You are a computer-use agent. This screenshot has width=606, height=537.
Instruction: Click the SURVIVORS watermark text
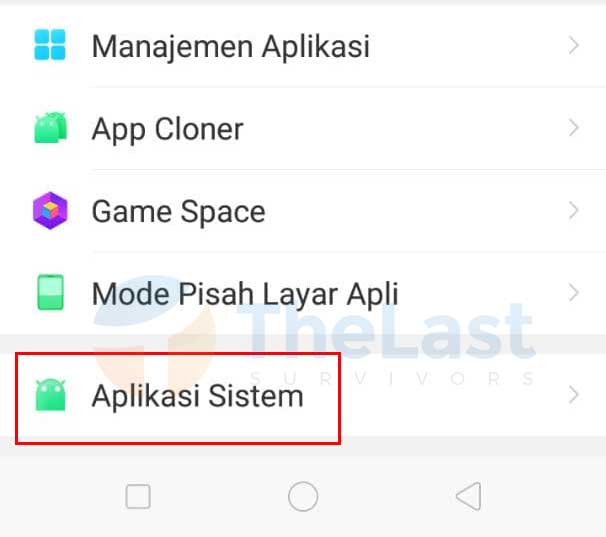(x=392, y=379)
